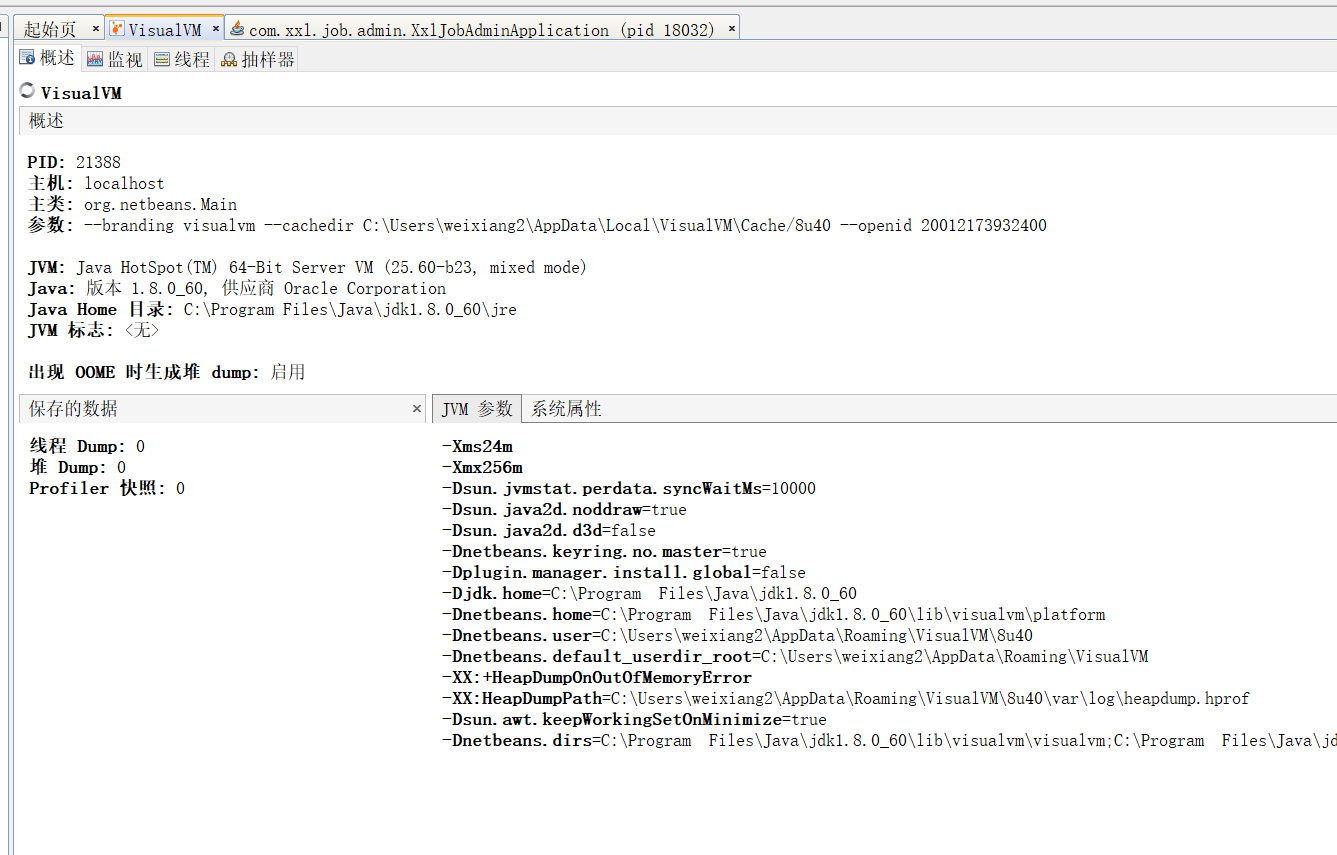The width and height of the screenshot is (1337, 855).
Task: Open the XxlJobAdminApplication (pid 18032) tab
Action: (x=482, y=30)
